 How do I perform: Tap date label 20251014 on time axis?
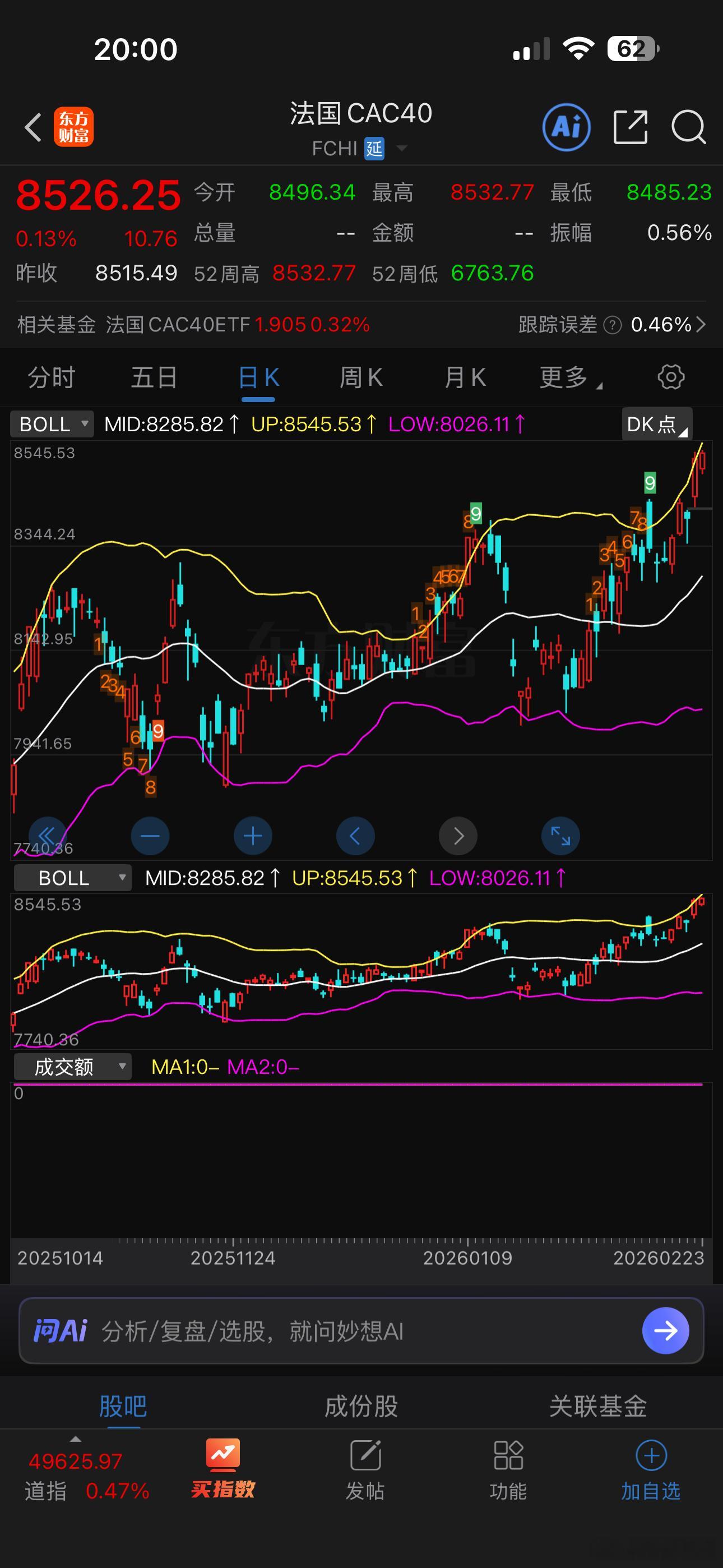(61, 1257)
